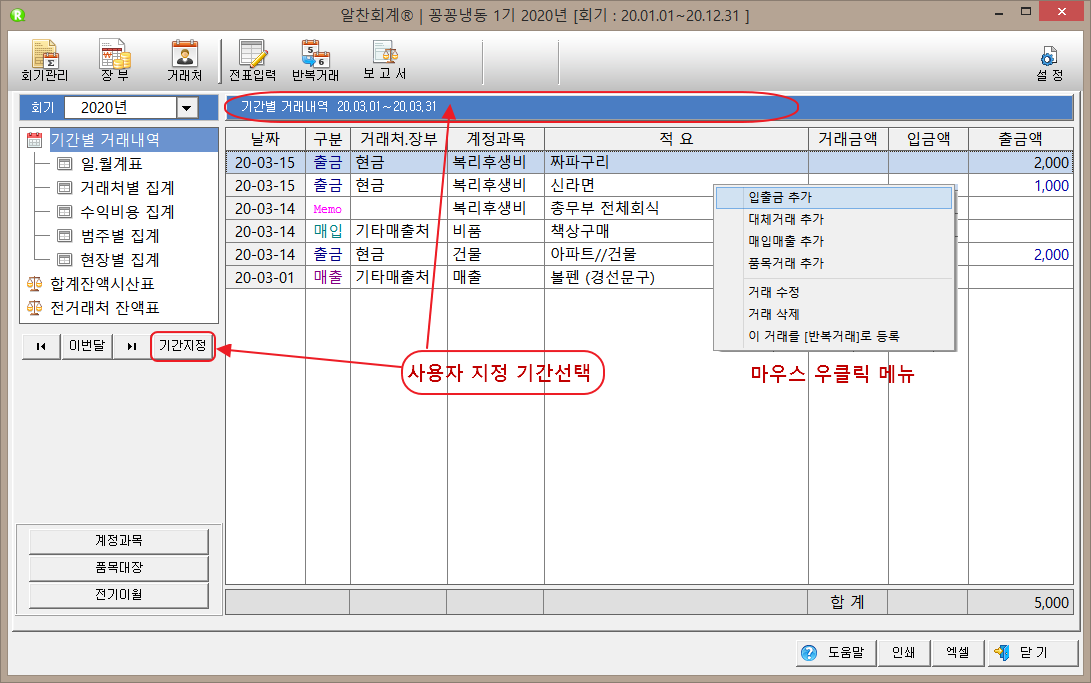The height and width of the screenshot is (683, 1091).
Task: Select the 볼펜 (경선문구) transaction row
Action: coord(648,278)
